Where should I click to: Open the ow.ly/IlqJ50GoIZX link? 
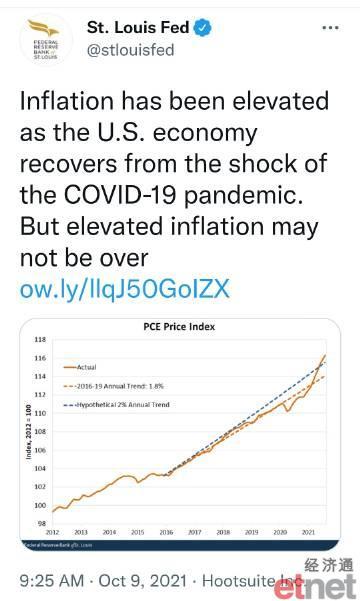point(125,289)
